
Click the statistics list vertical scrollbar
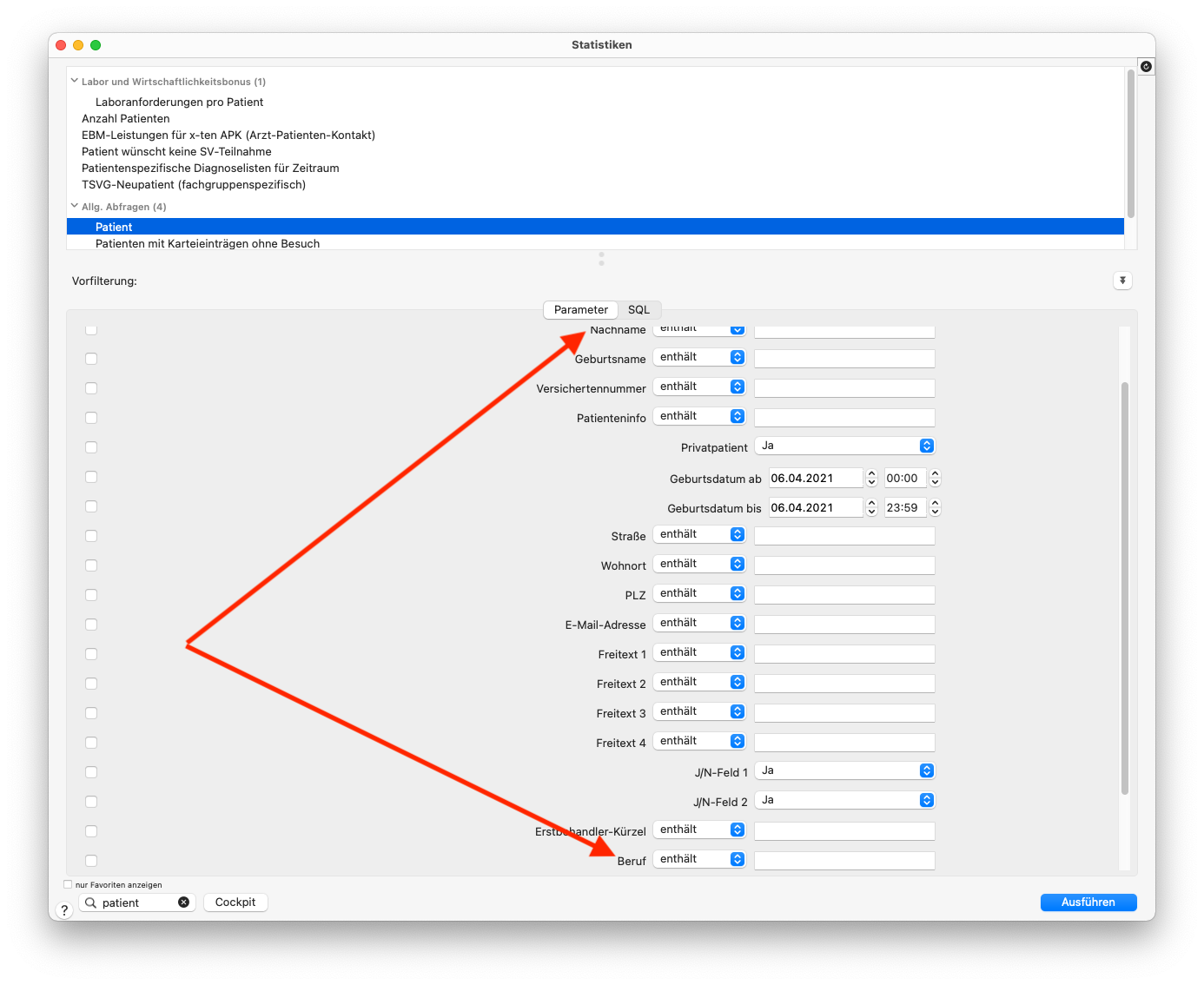pyautogui.click(x=1130, y=144)
